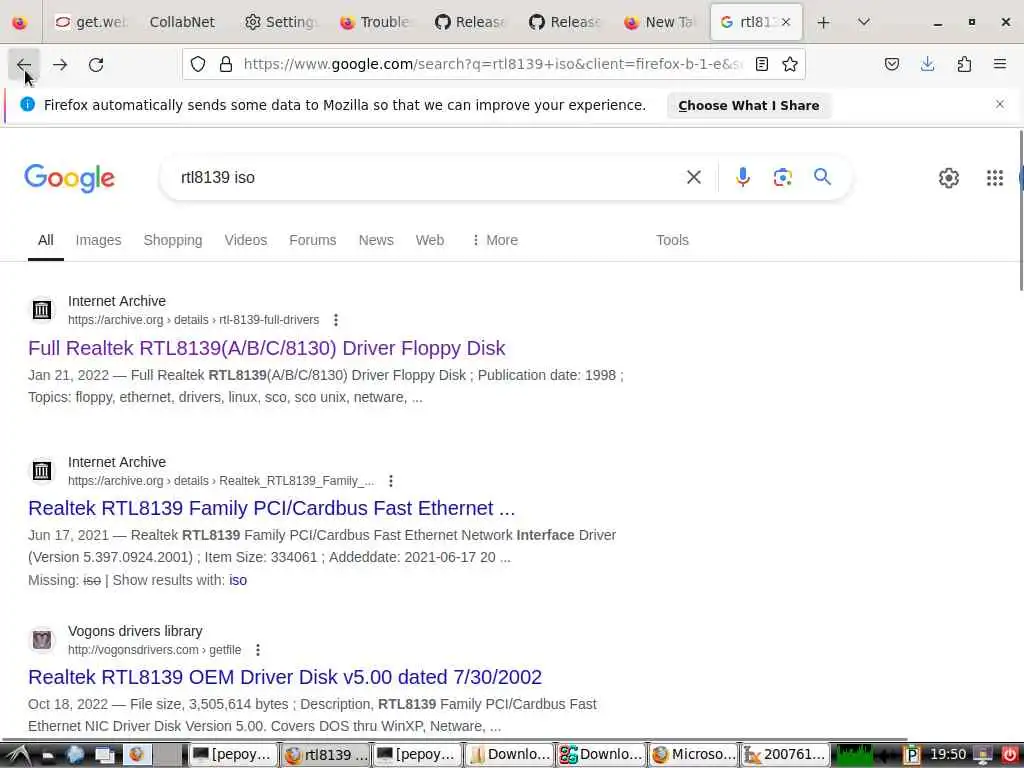Image resolution: width=1024 pixels, height=768 pixels.
Task: Dismiss the Firefox data notification bar
Action: 1000,104
